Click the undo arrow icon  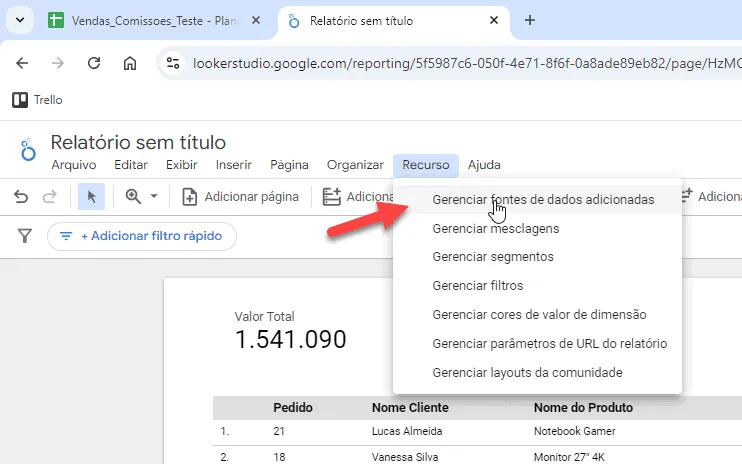21,196
